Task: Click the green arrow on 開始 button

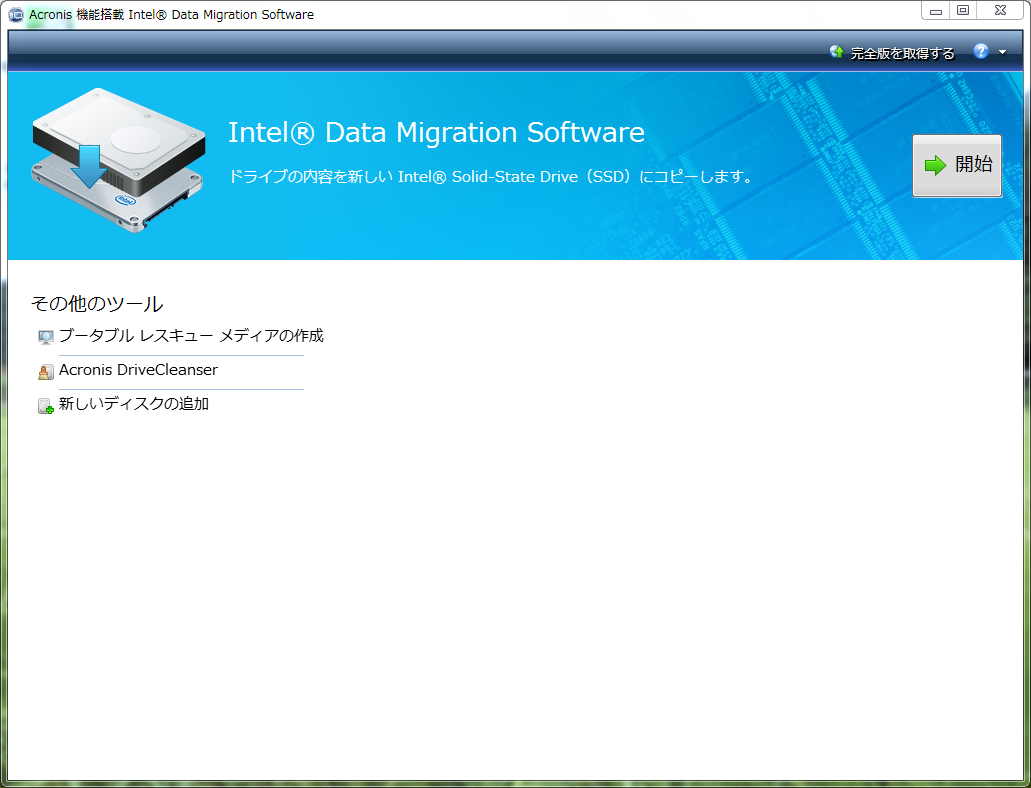Action: [935, 165]
